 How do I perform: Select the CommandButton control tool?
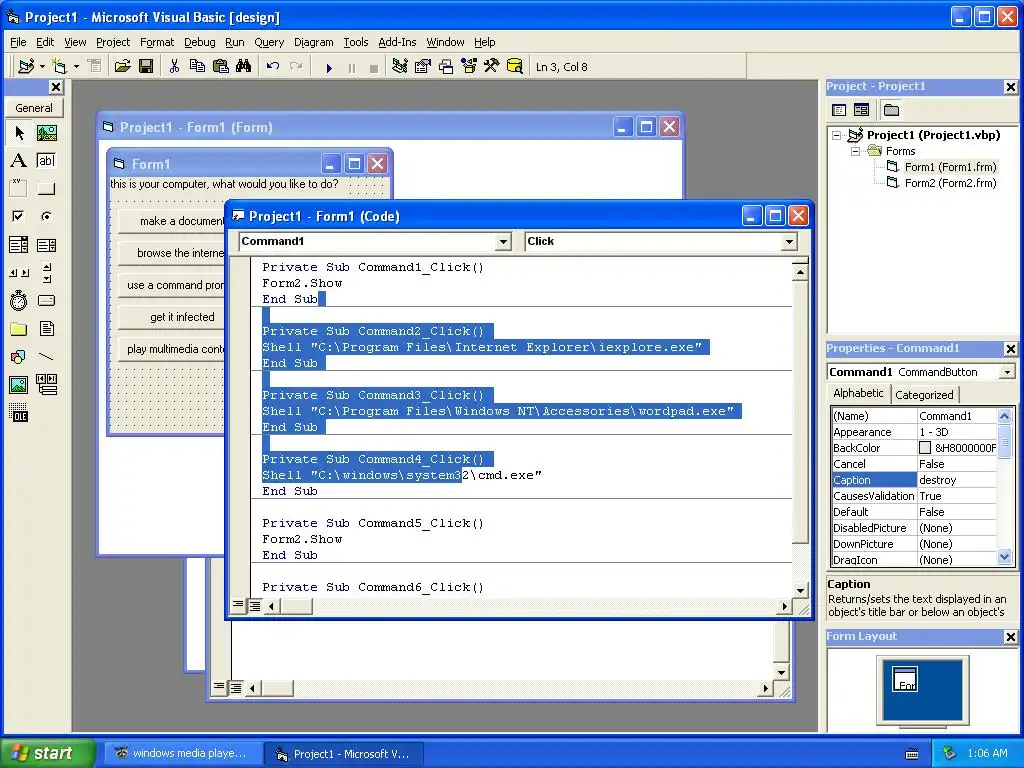46,189
